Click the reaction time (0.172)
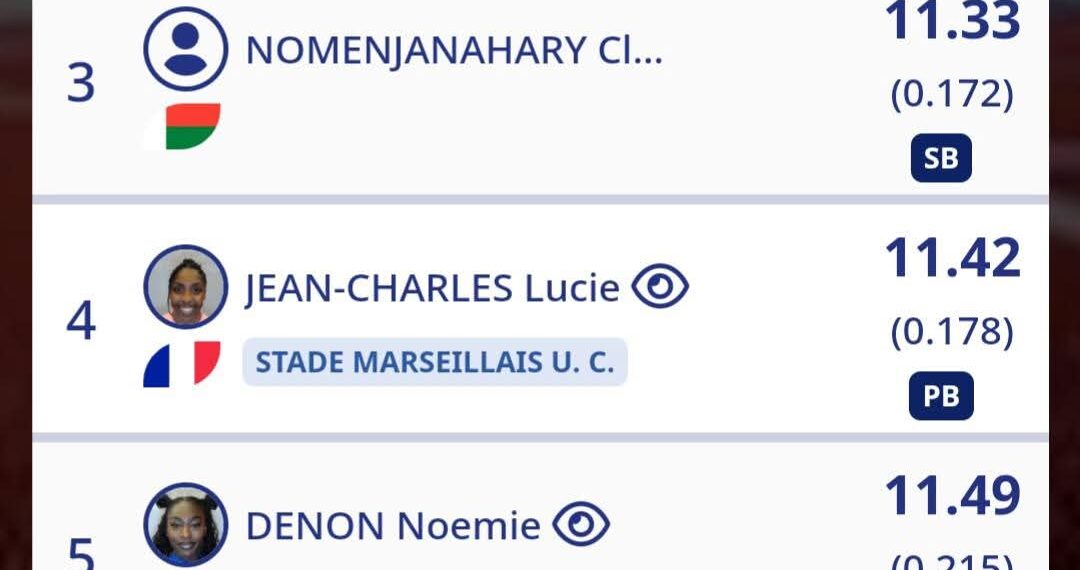This screenshot has height=570, width=1080. (x=952, y=95)
